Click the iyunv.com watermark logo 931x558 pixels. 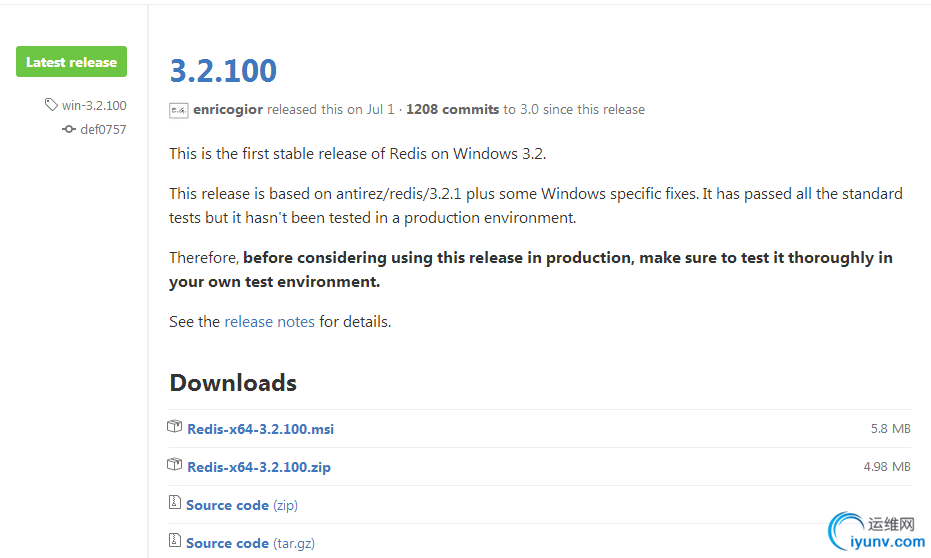tap(876, 531)
